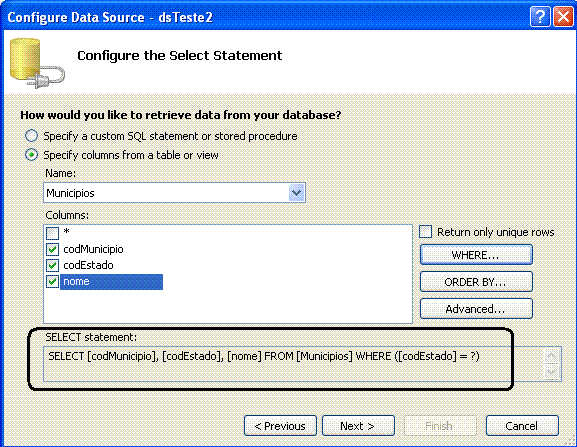Close the Configure Data Source dialog
The width and height of the screenshot is (577, 447).
point(563,17)
